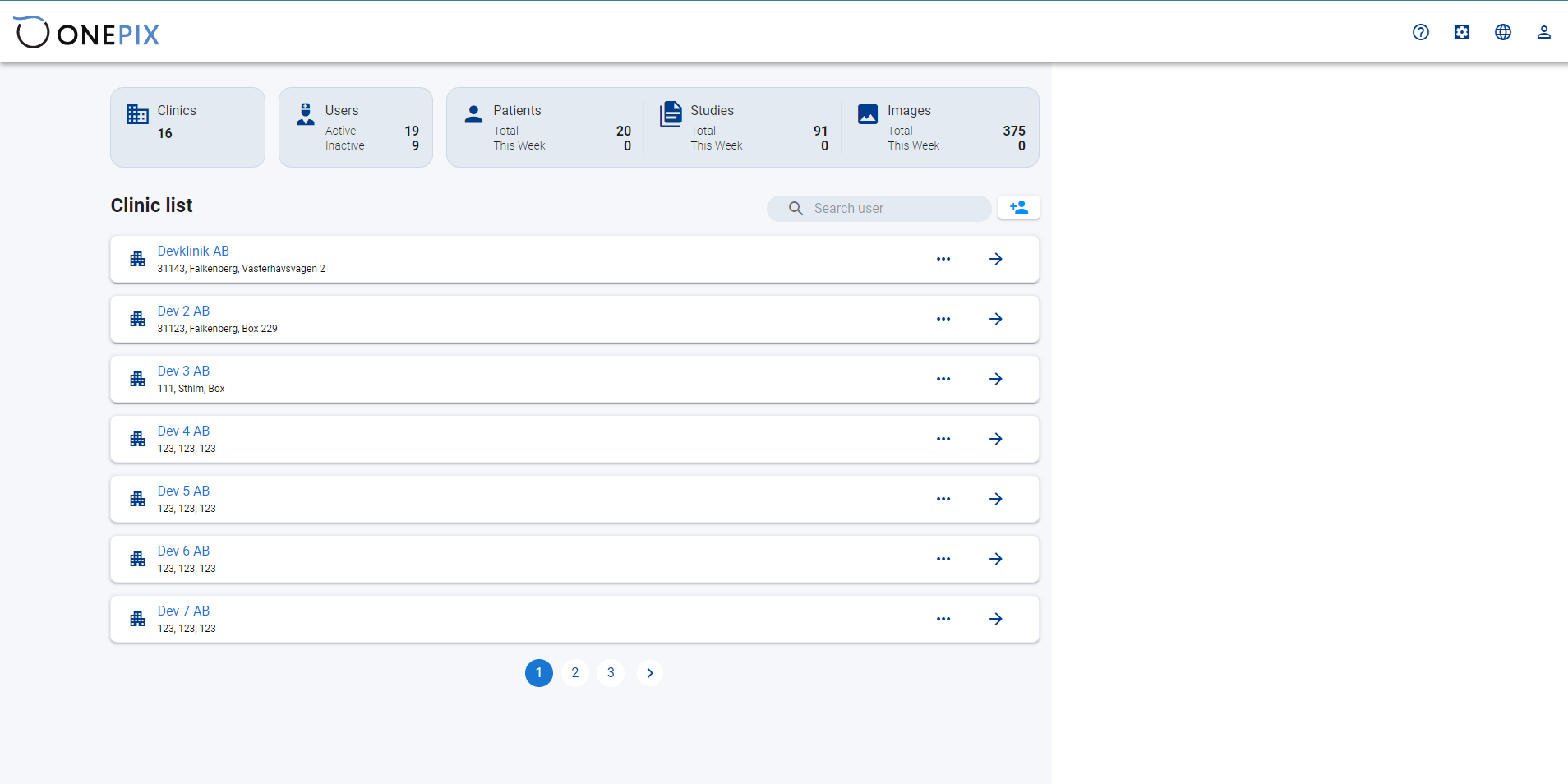Open more options for Dev 2 AB
This screenshot has height=784, width=1568.
coord(943,319)
